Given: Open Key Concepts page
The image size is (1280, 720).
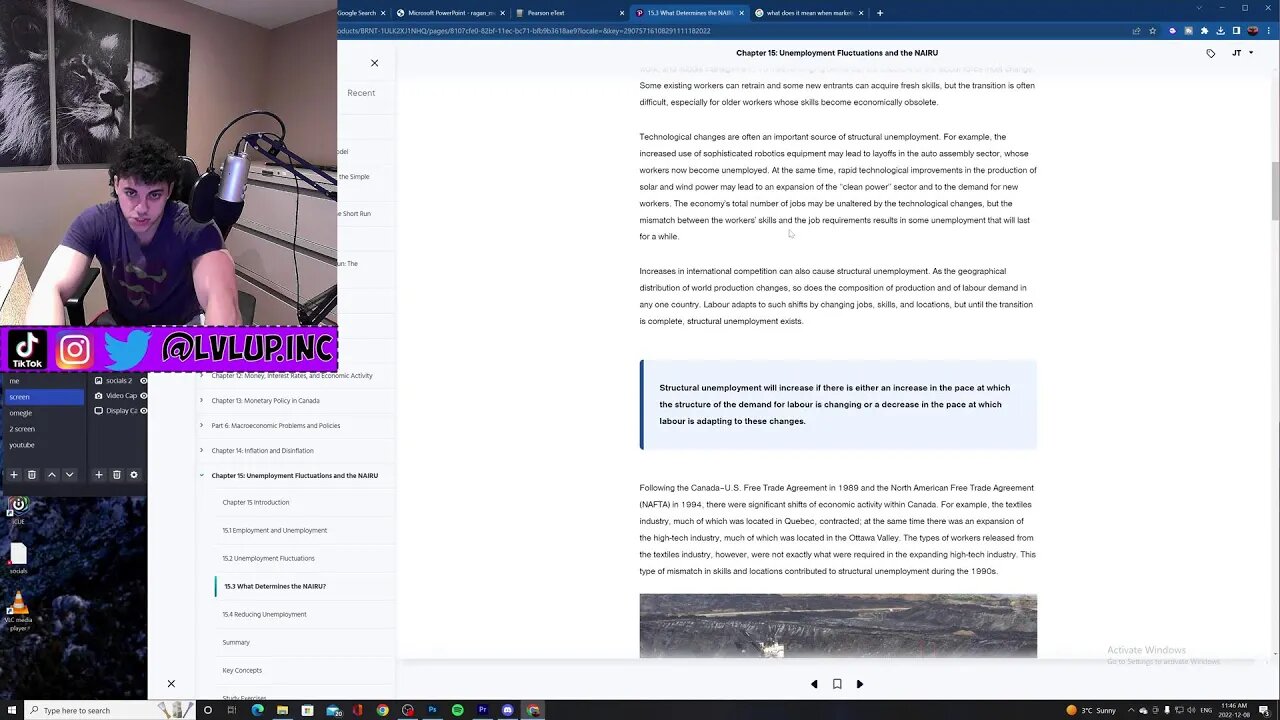Looking at the screenshot, I should (x=242, y=671).
